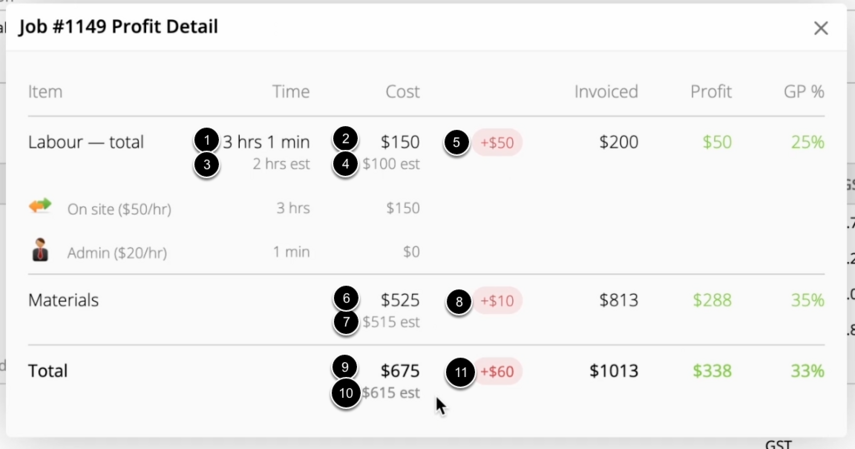Screen dimensions: 855x449
Task: Click annotation marker number 2
Action: 345,139
